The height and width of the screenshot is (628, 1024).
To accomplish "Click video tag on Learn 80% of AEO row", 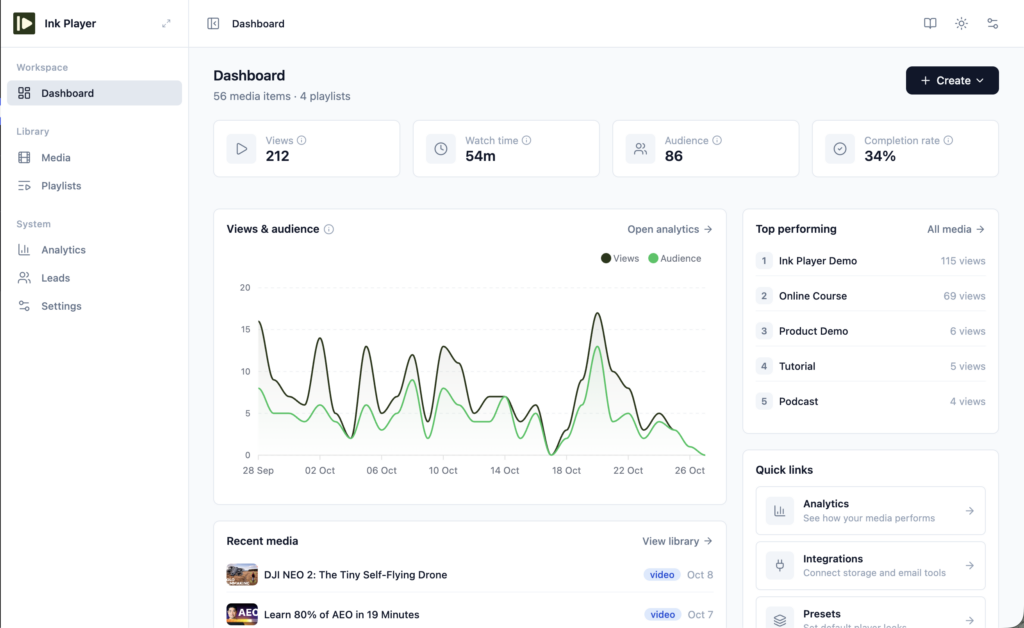I will tap(663, 615).
